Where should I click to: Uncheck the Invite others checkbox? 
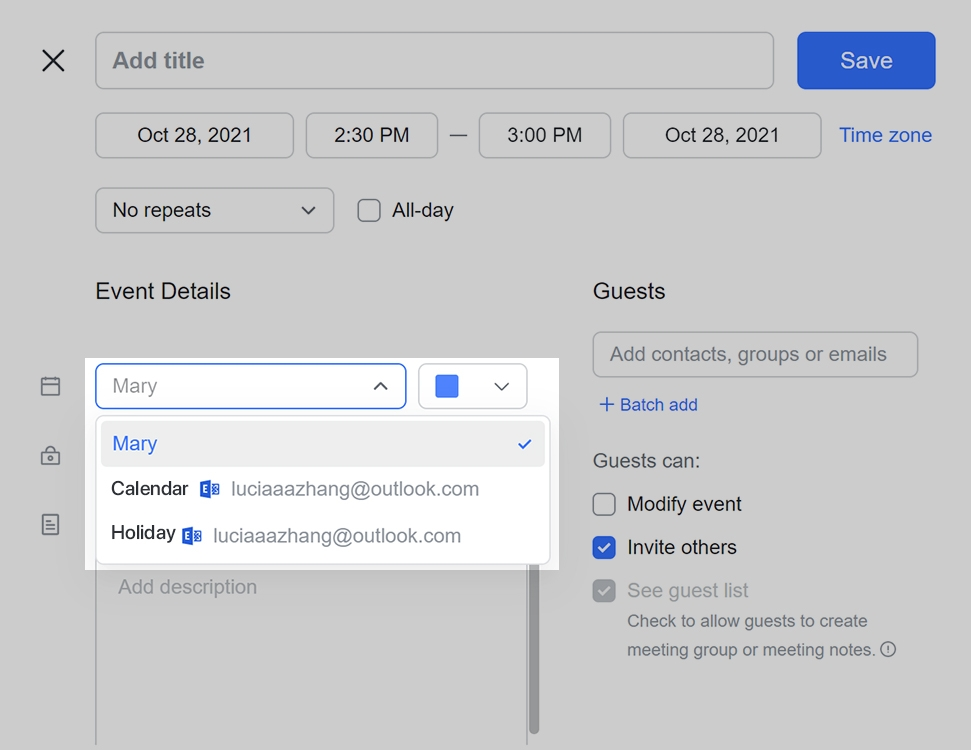click(604, 547)
